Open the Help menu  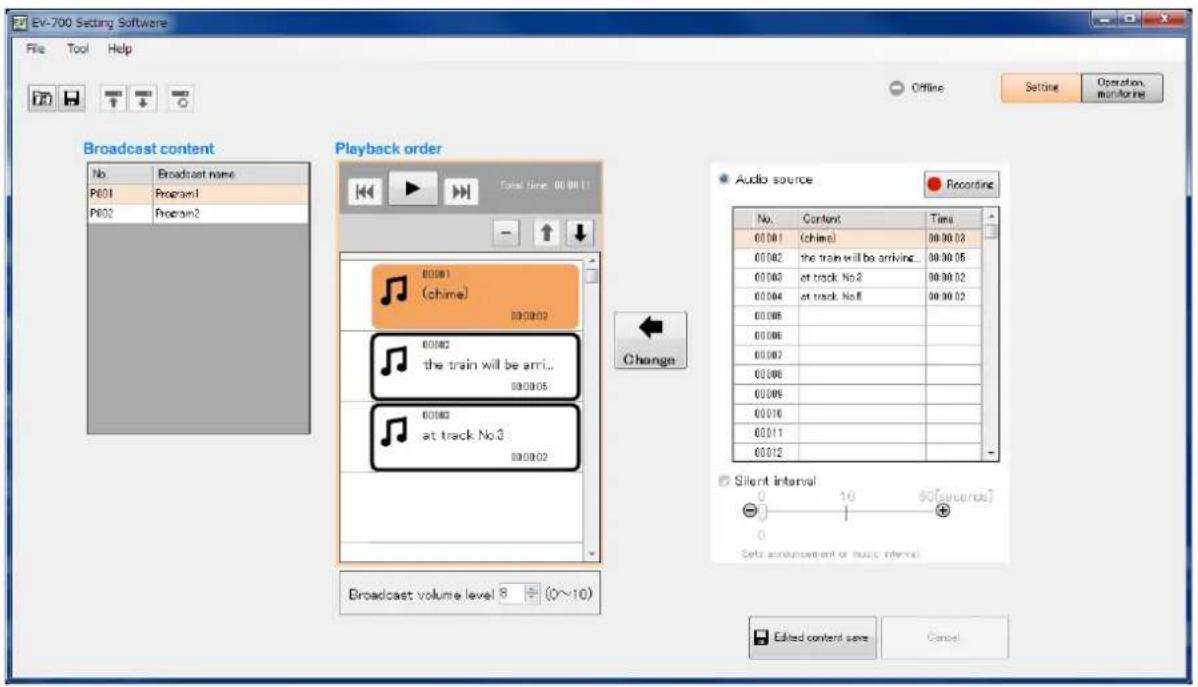[x=120, y=49]
